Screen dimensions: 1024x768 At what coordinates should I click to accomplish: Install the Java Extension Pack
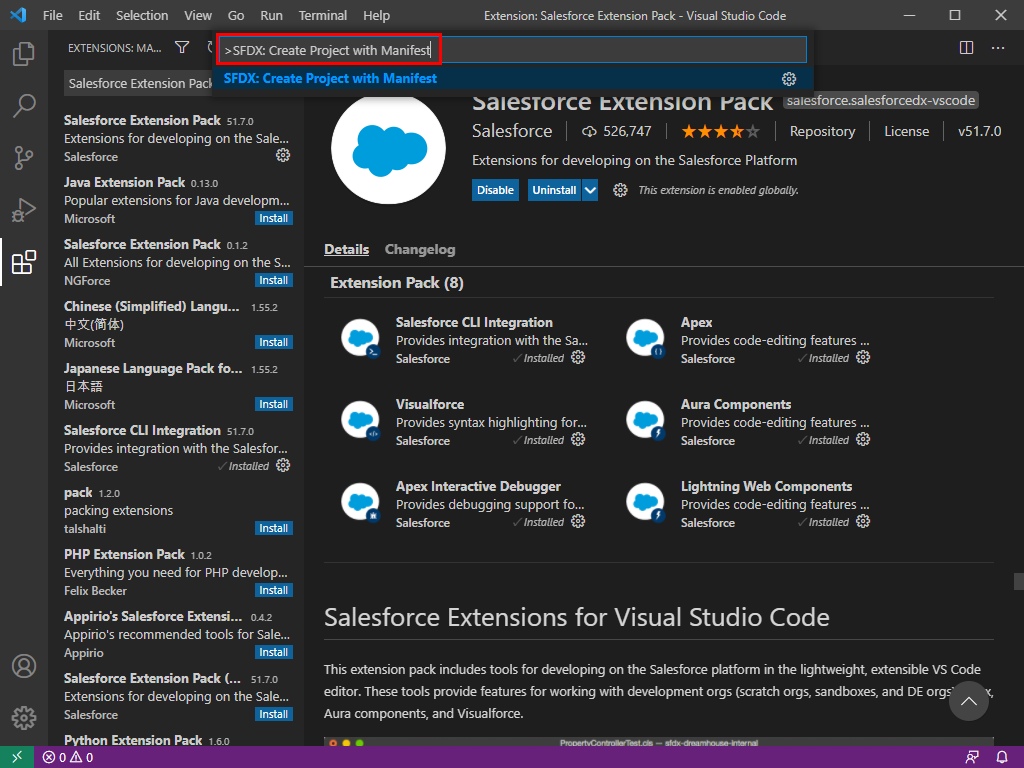click(274, 218)
